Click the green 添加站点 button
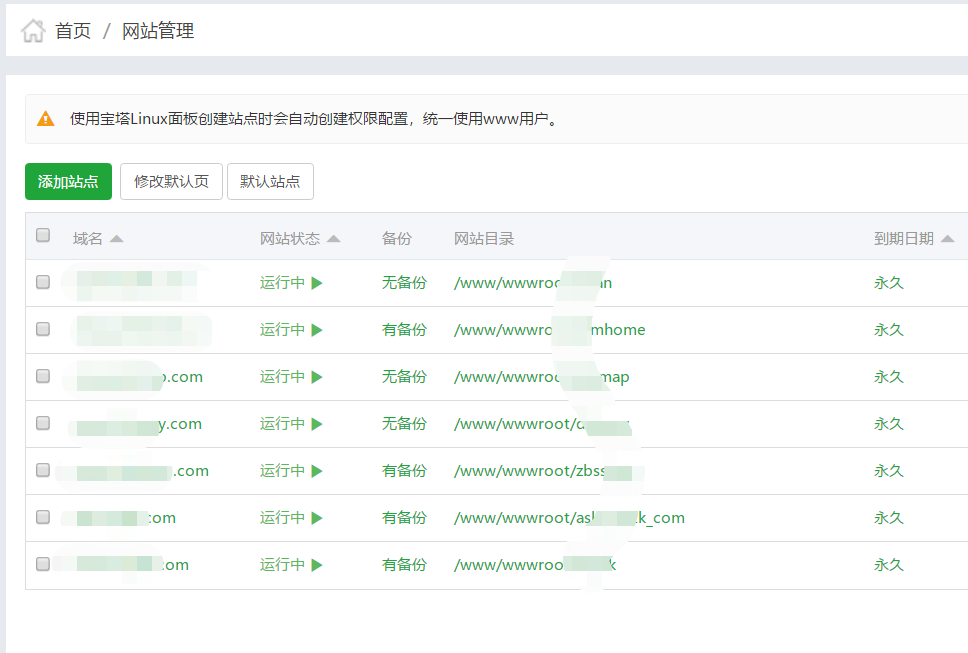968x653 pixels. 67,182
